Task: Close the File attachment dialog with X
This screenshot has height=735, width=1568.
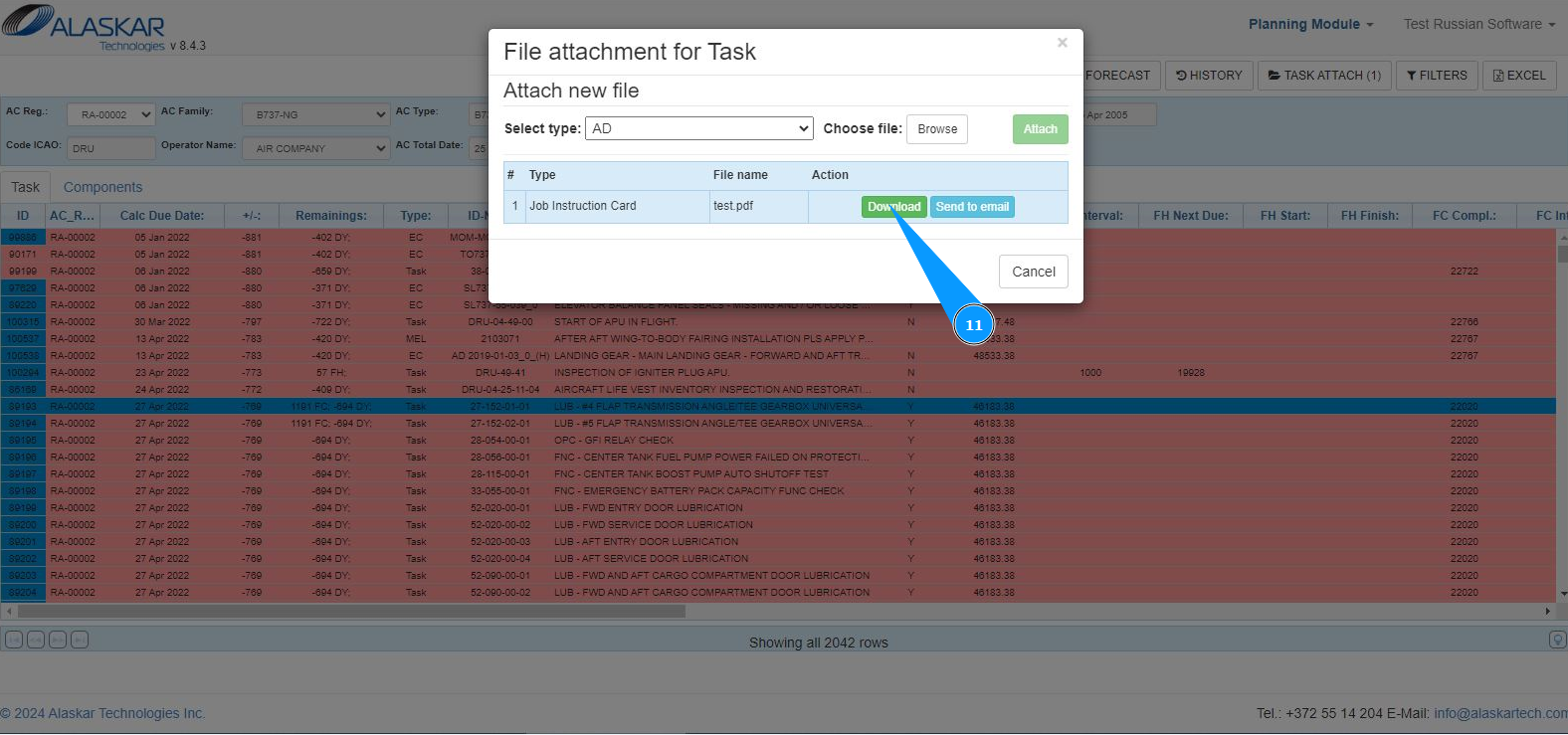Action: pos(1063,43)
